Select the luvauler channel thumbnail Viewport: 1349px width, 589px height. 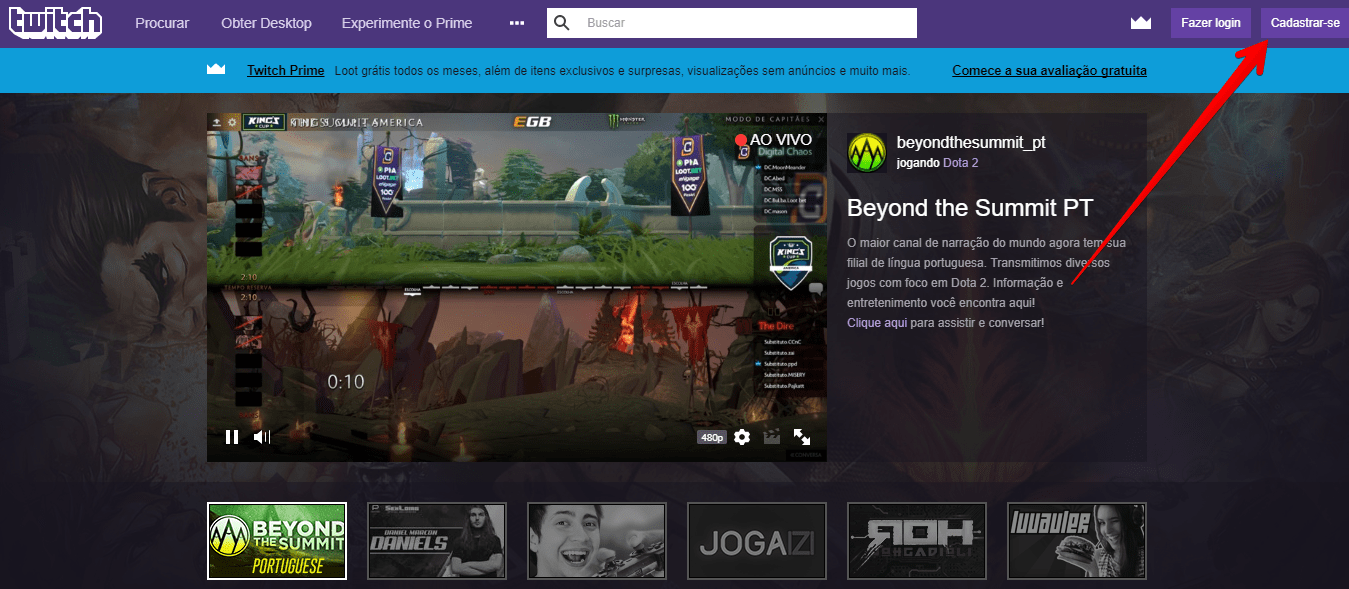coord(1077,541)
